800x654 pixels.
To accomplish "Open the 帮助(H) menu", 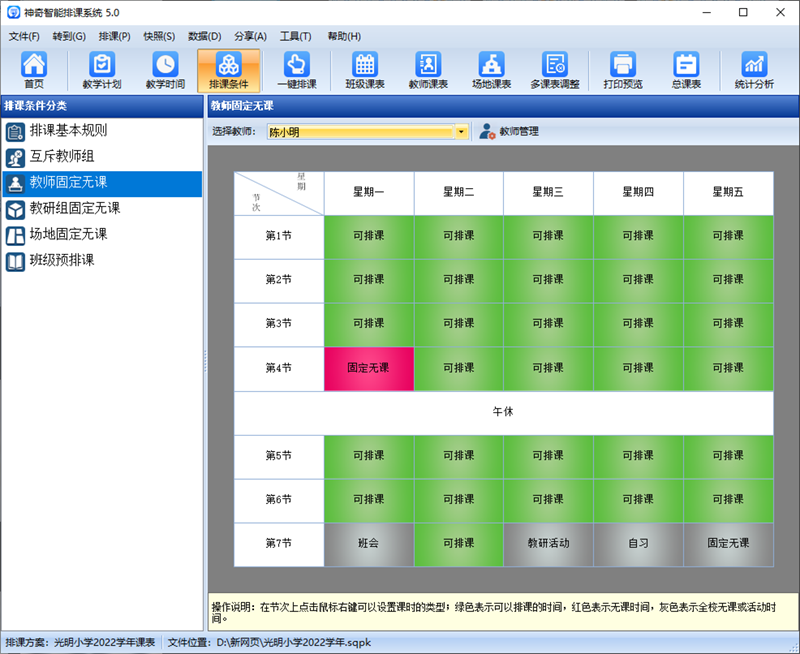I will (344, 36).
